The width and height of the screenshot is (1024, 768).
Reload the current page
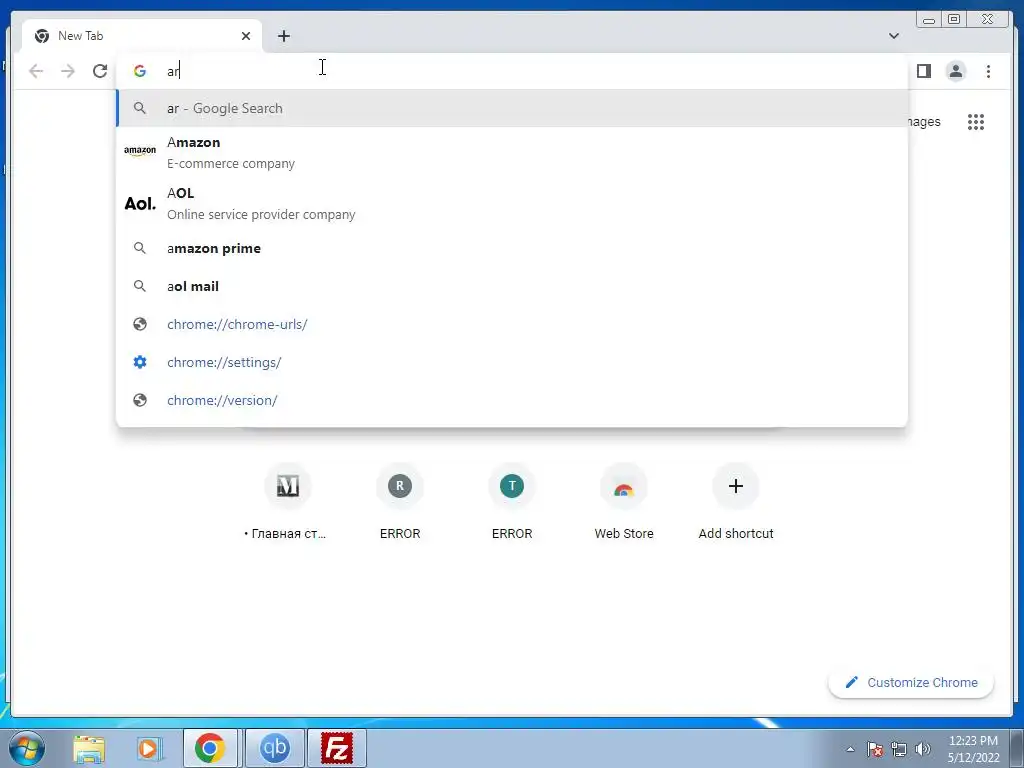(x=100, y=71)
